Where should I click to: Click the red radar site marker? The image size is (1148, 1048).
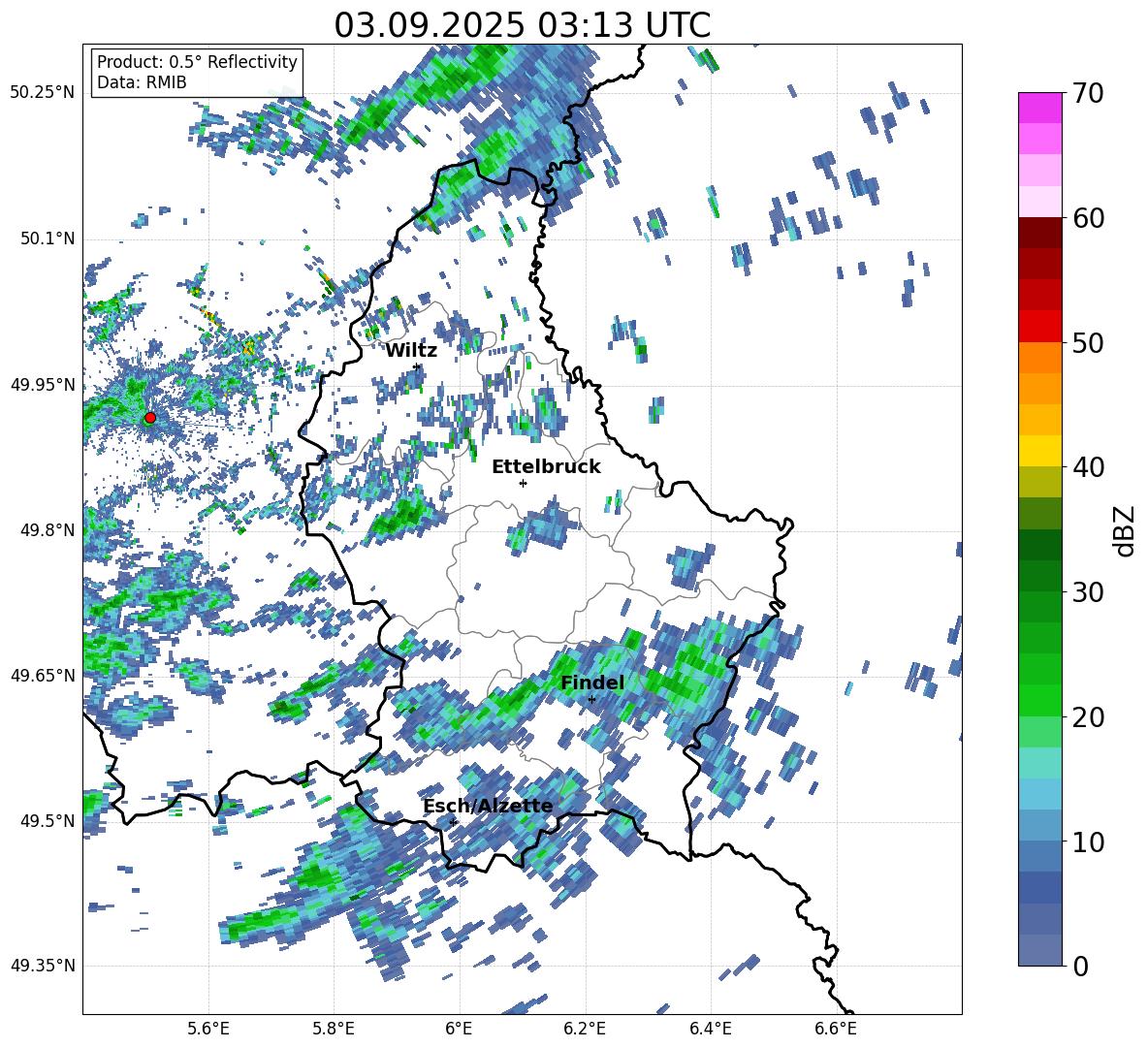point(150,417)
